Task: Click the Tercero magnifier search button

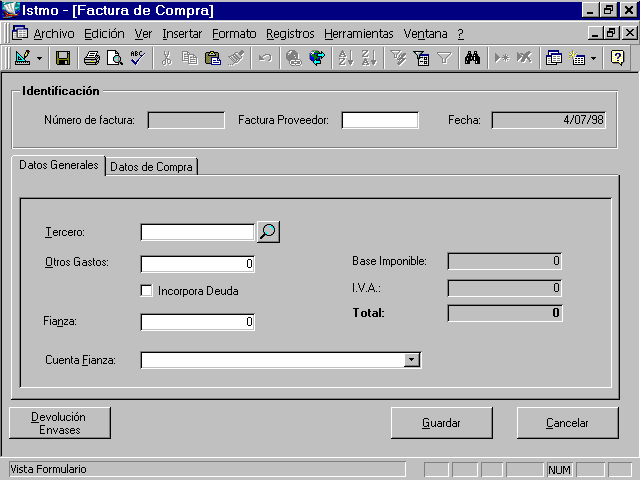Action: pyautogui.click(x=268, y=232)
